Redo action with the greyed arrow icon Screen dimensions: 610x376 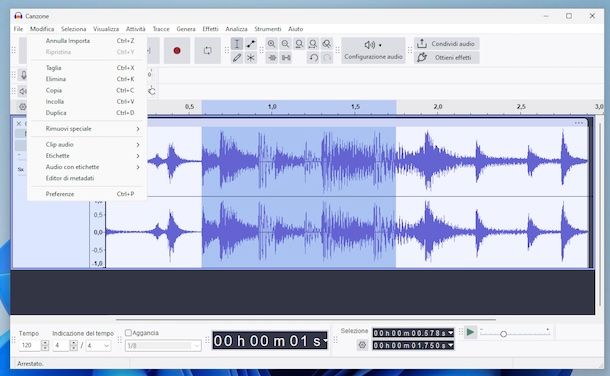(327, 58)
